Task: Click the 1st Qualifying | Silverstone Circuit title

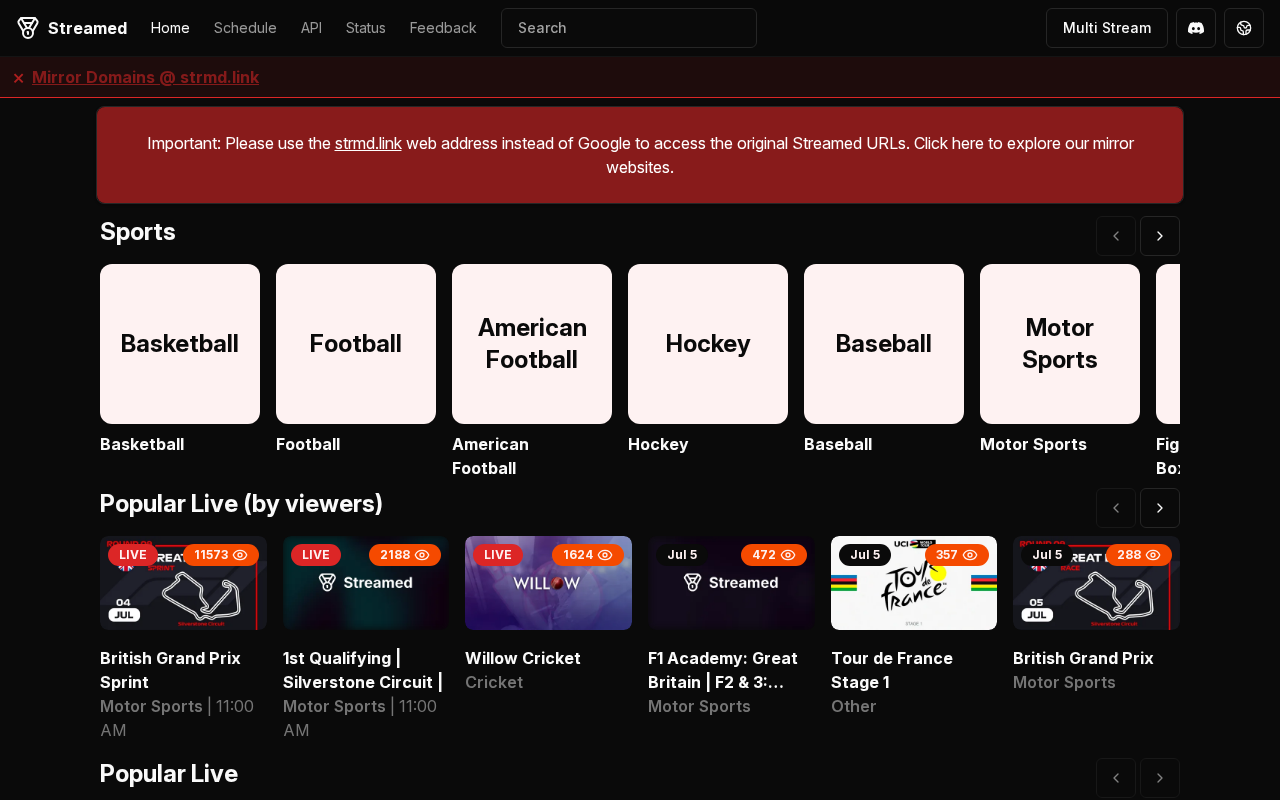Action: click(x=363, y=670)
